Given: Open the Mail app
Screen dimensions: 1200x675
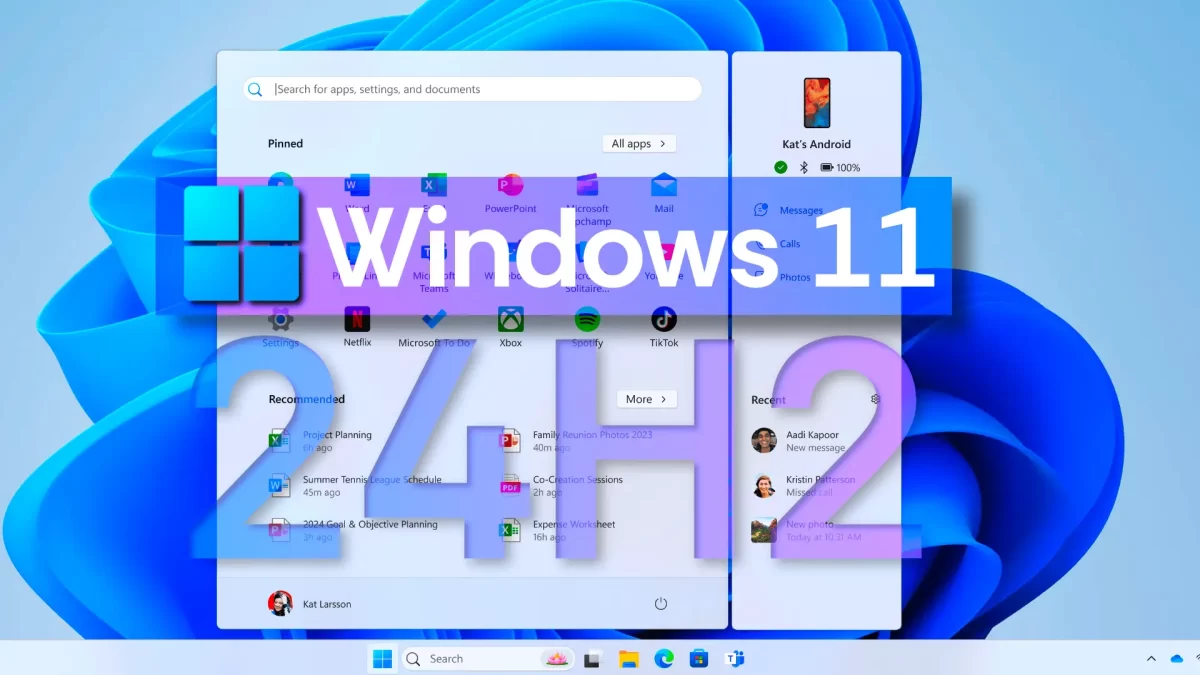Looking at the screenshot, I should pos(664,190).
